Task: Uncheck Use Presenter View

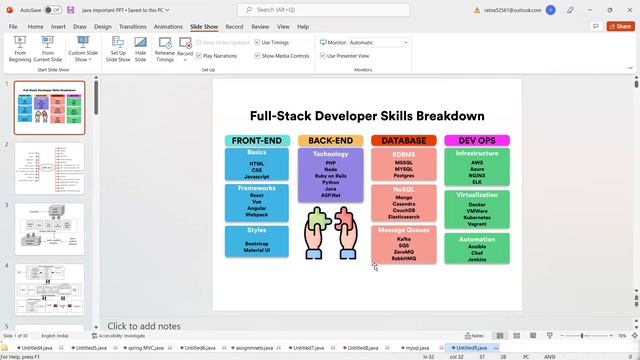Action: click(322, 56)
